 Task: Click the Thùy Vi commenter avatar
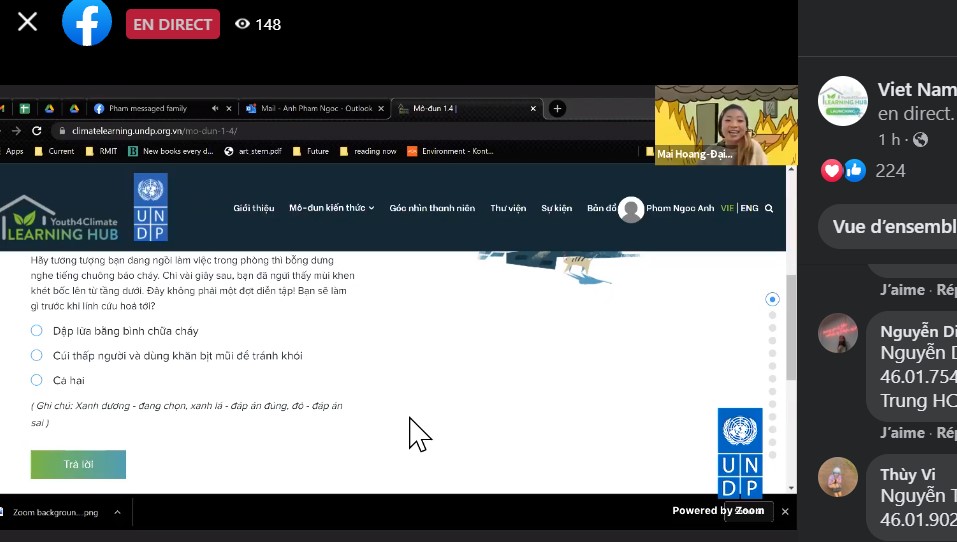(x=838, y=477)
